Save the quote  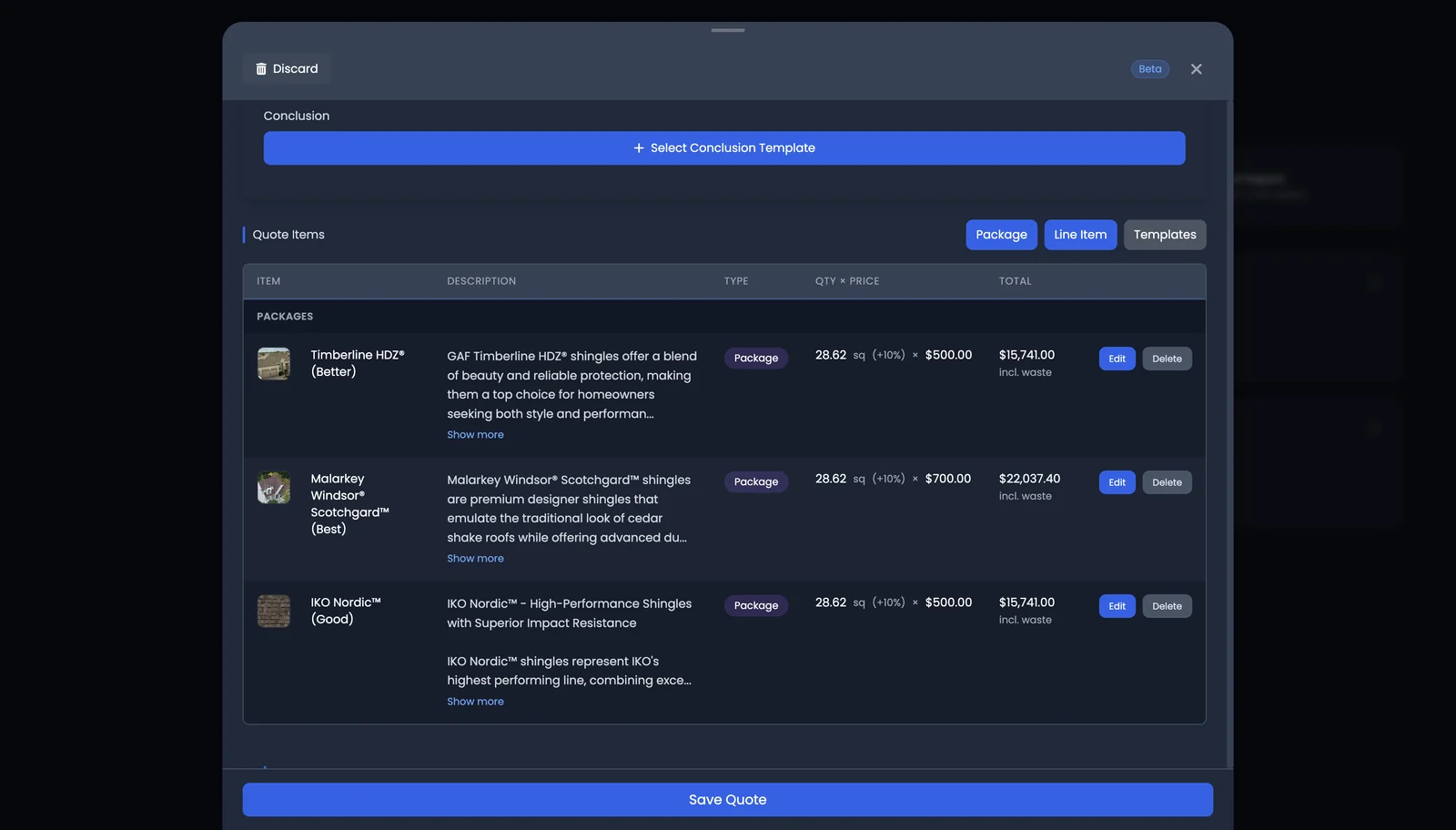pyautogui.click(x=727, y=800)
